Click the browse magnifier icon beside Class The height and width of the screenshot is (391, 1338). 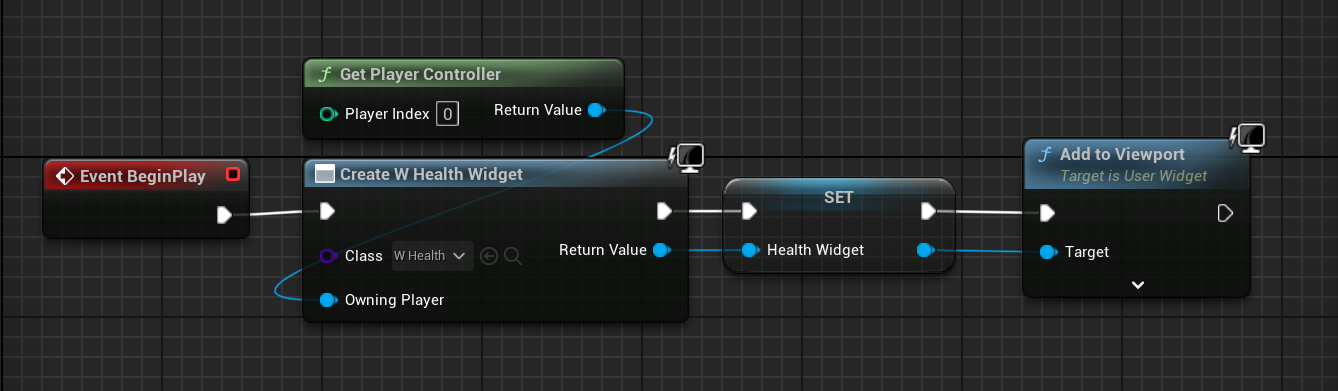pos(513,256)
